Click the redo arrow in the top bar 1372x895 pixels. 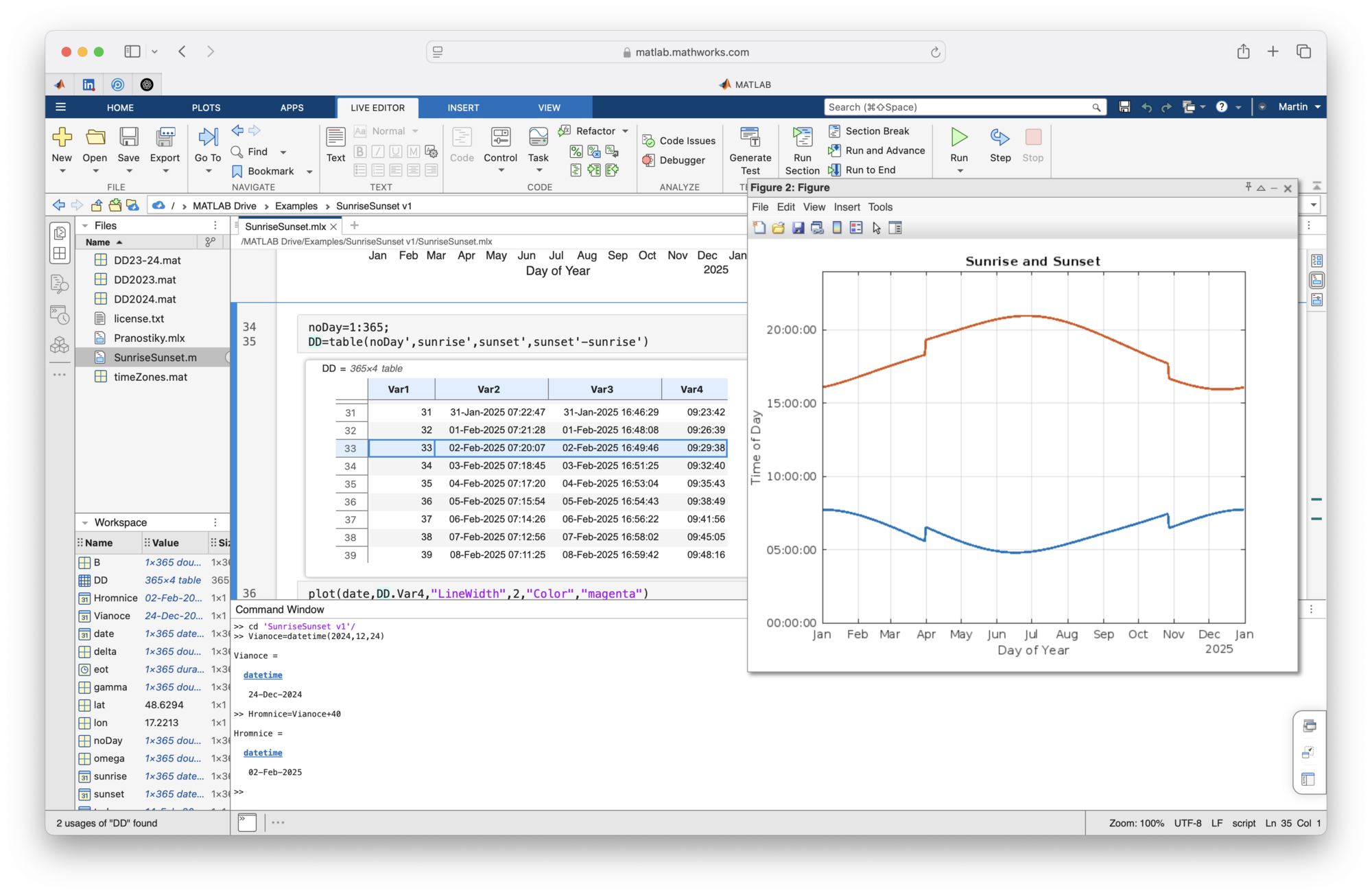coord(1166,108)
